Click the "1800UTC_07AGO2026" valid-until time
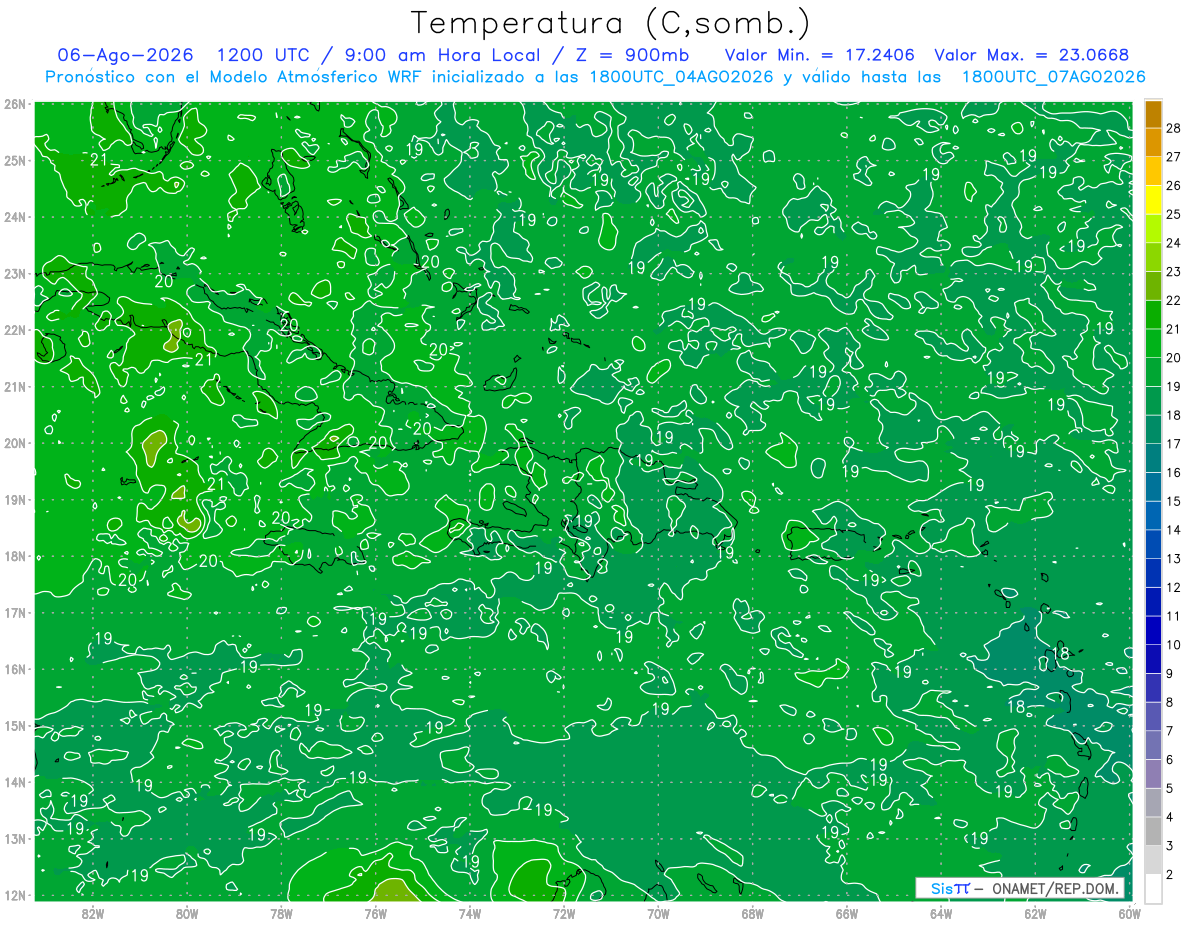1200x927 pixels. point(1052,77)
